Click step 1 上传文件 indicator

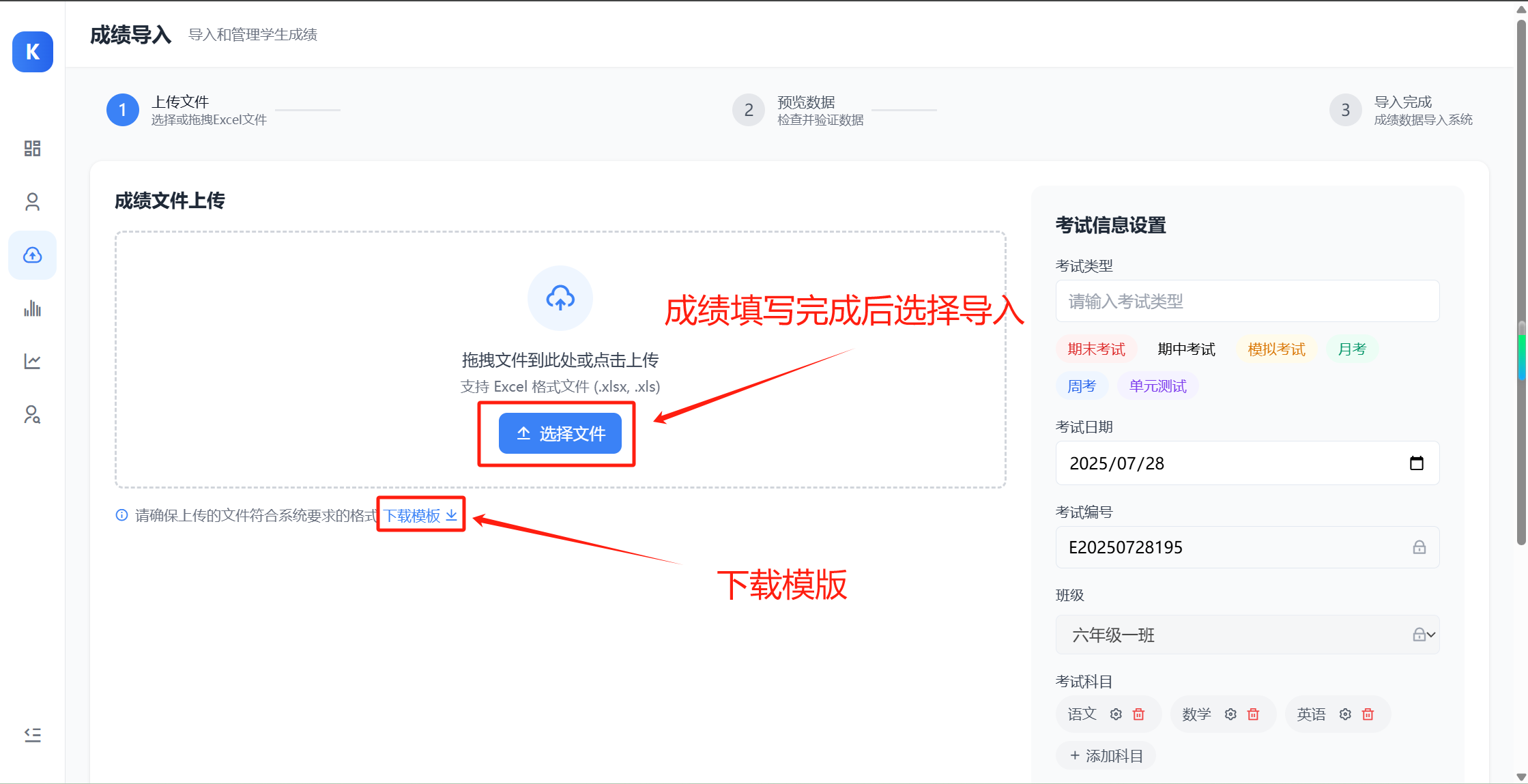pyautogui.click(x=122, y=110)
